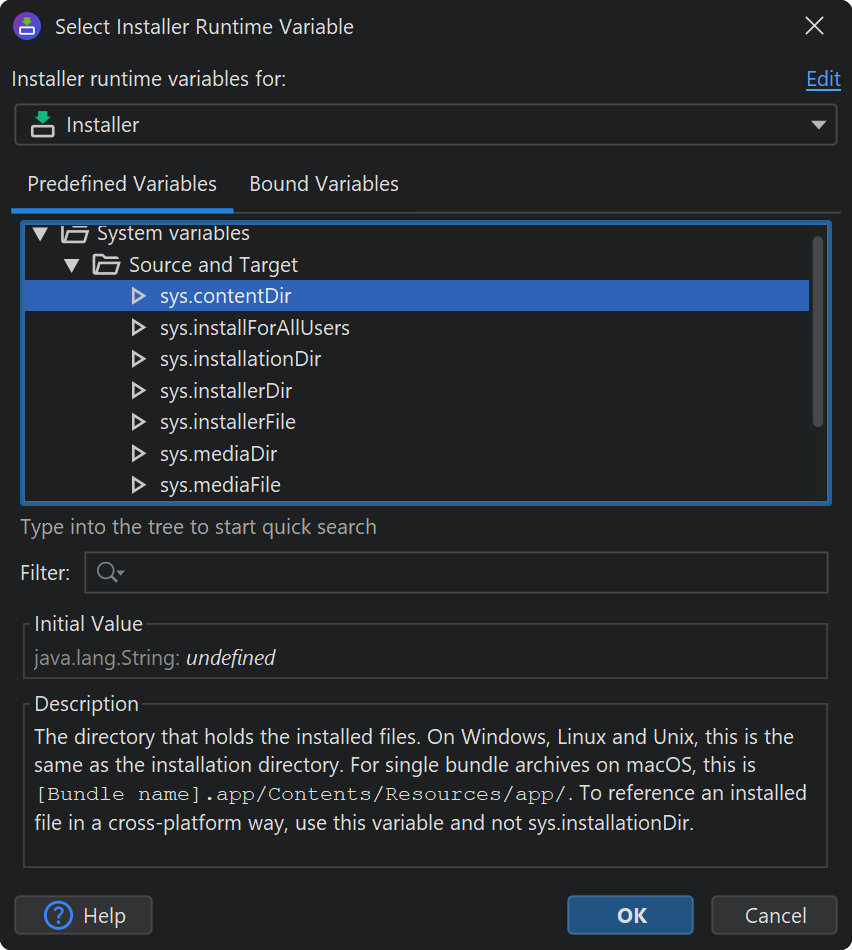Switch to the Bound Variables tab

point(324,184)
